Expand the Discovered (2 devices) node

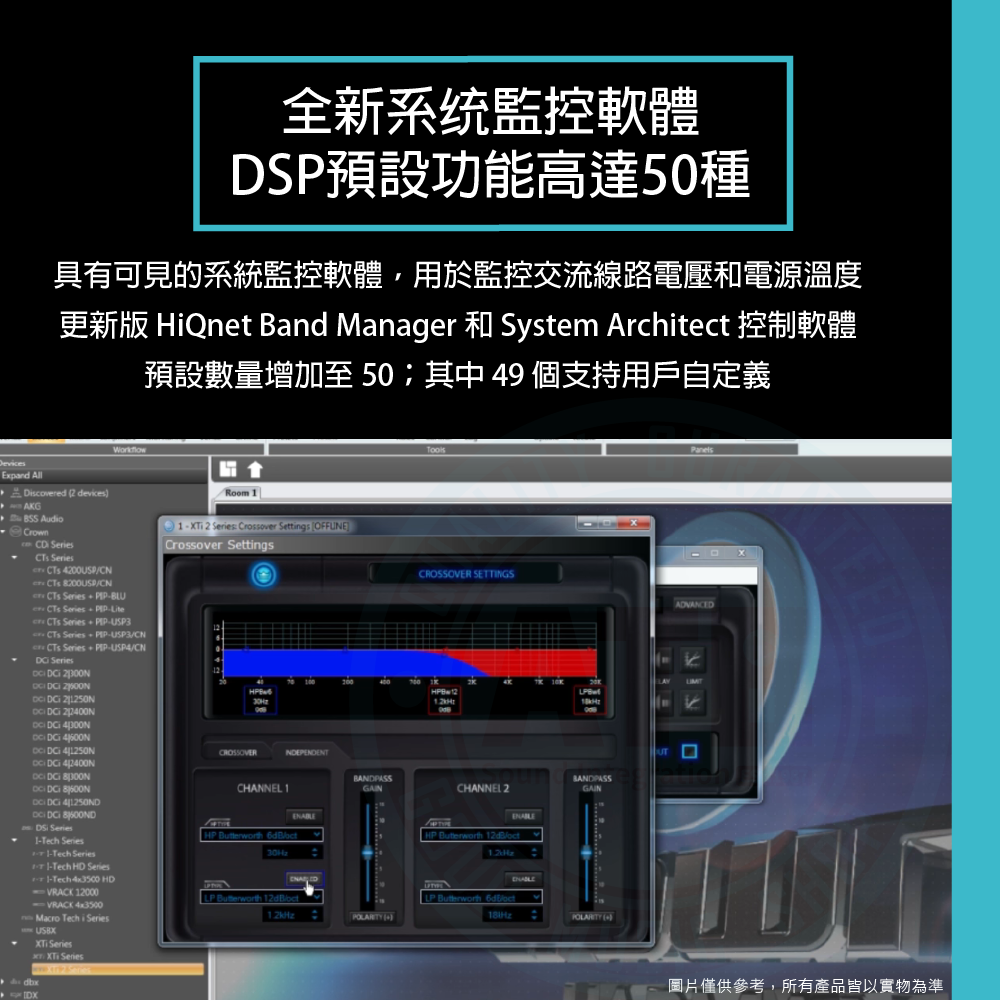pyautogui.click(x=3, y=493)
